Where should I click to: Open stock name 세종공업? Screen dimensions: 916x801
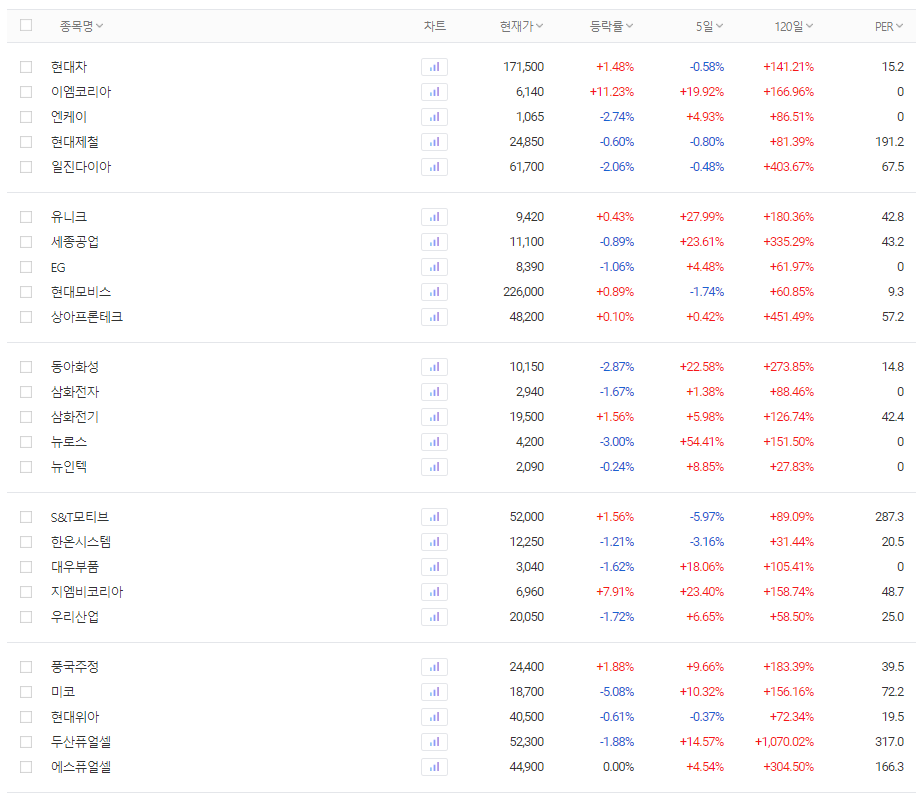75,242
